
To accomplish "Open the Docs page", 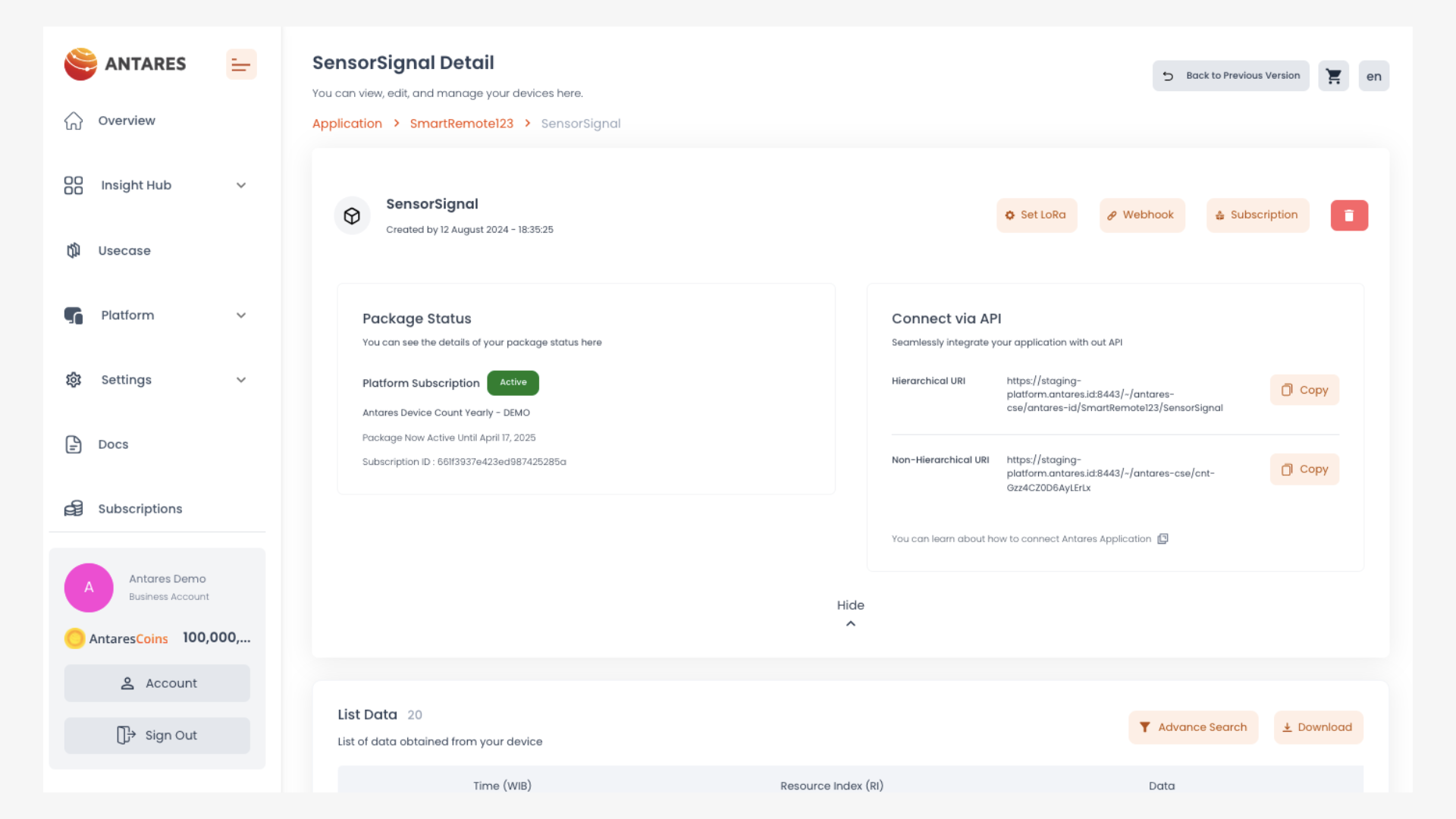I will point(113,444).
